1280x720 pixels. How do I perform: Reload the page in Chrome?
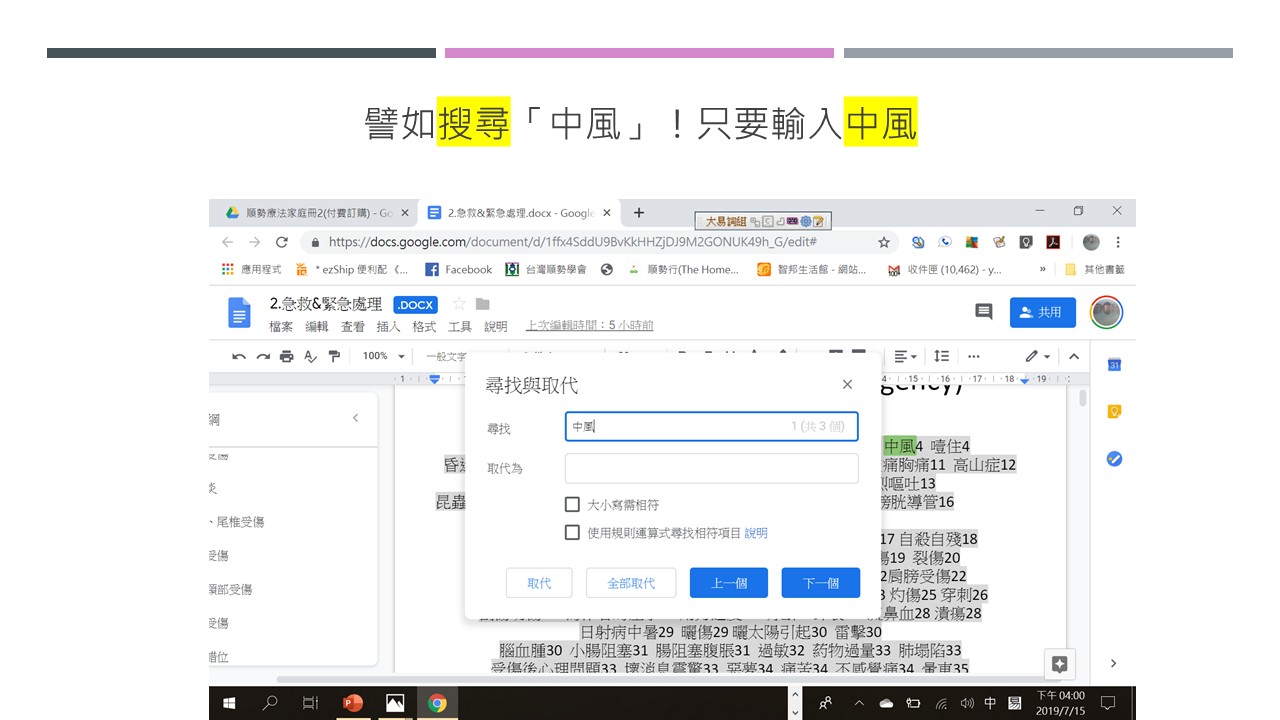click(x=282, y=242)
